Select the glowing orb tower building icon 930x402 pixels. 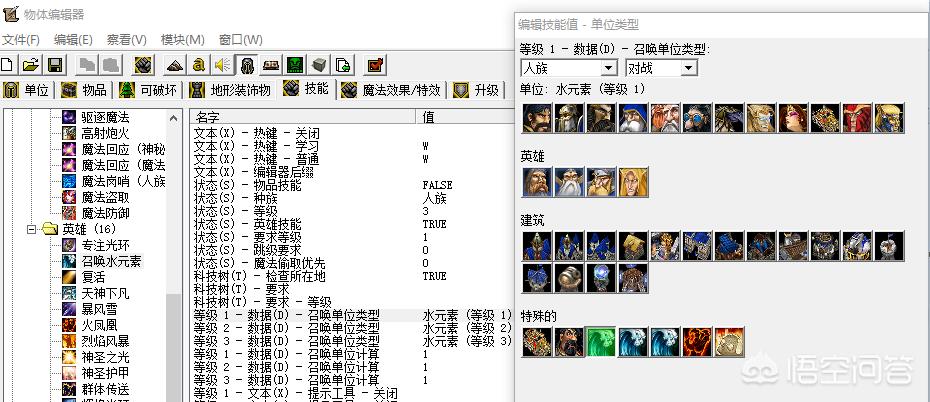(x=601, y=278)
